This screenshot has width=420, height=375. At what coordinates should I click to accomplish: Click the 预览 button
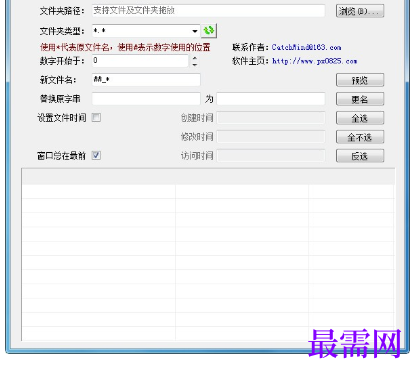point(360,80)
